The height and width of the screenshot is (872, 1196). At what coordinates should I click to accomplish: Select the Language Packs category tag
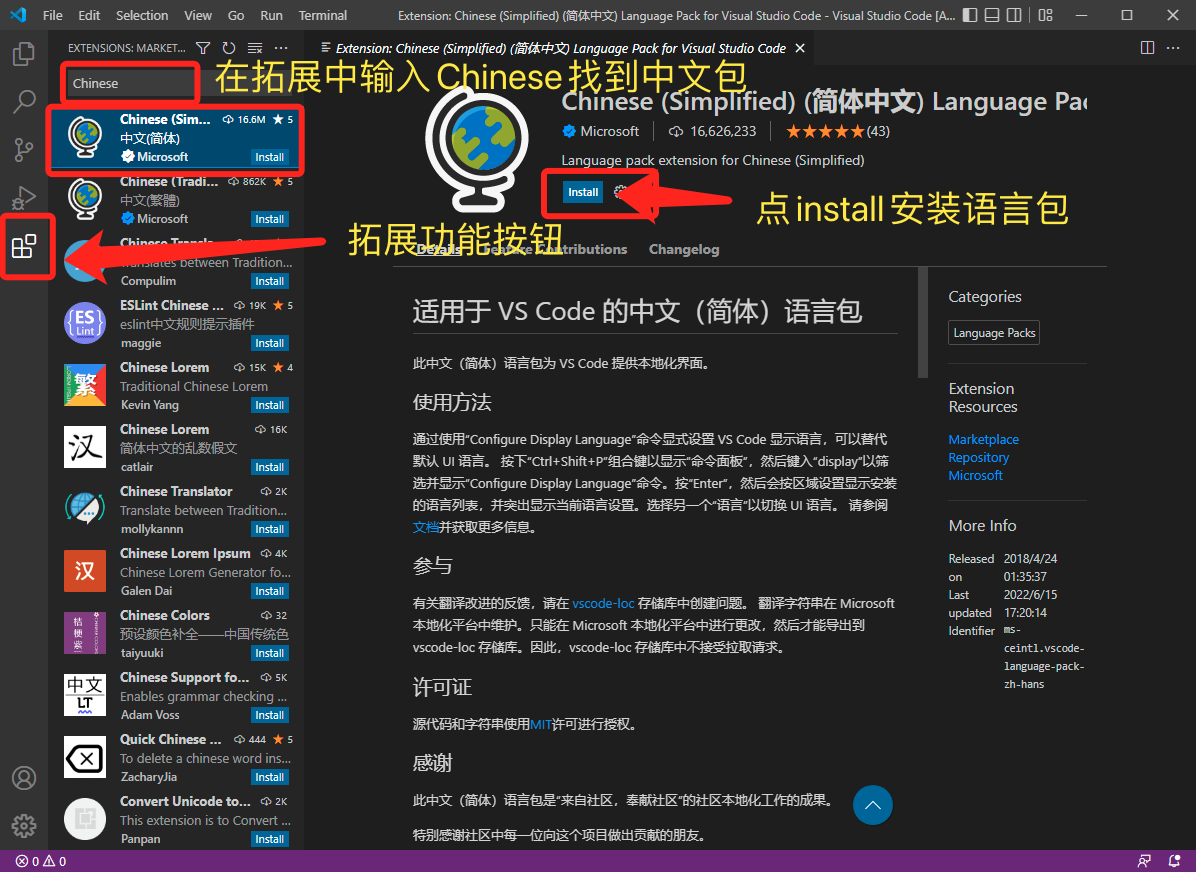coord(994,333)
